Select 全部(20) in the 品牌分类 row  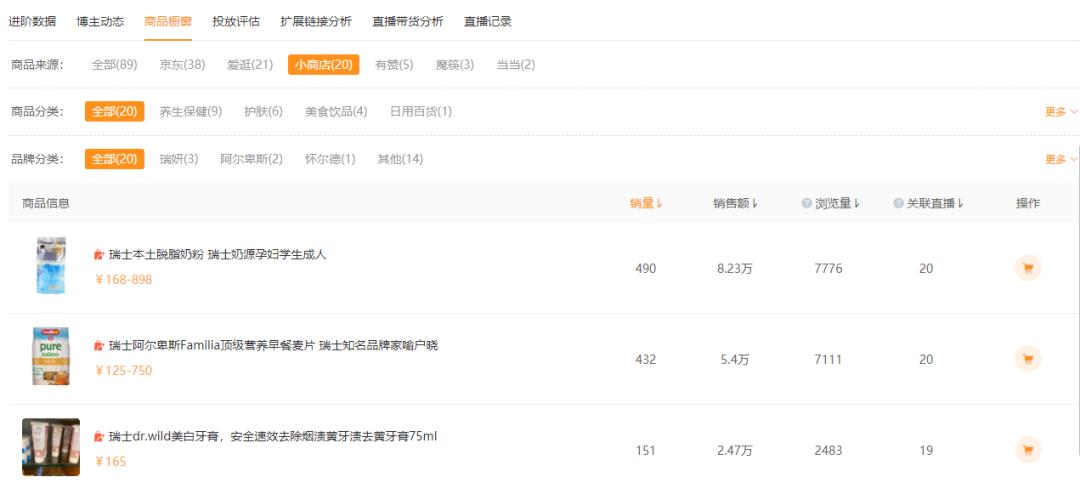(114, 159)
